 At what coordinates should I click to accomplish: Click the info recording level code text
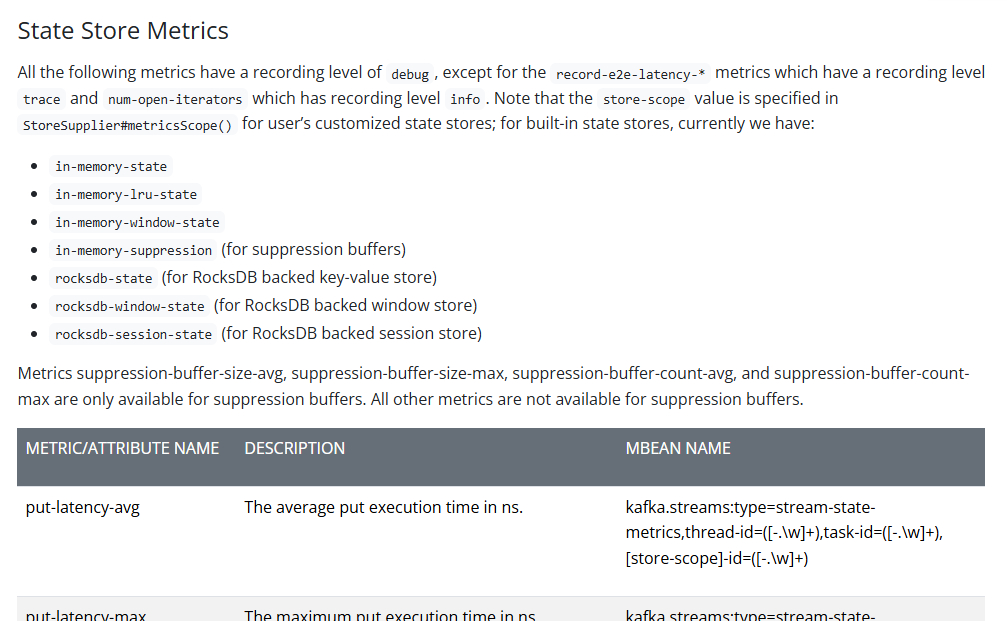pyautogui.click(x=465, y=99)
